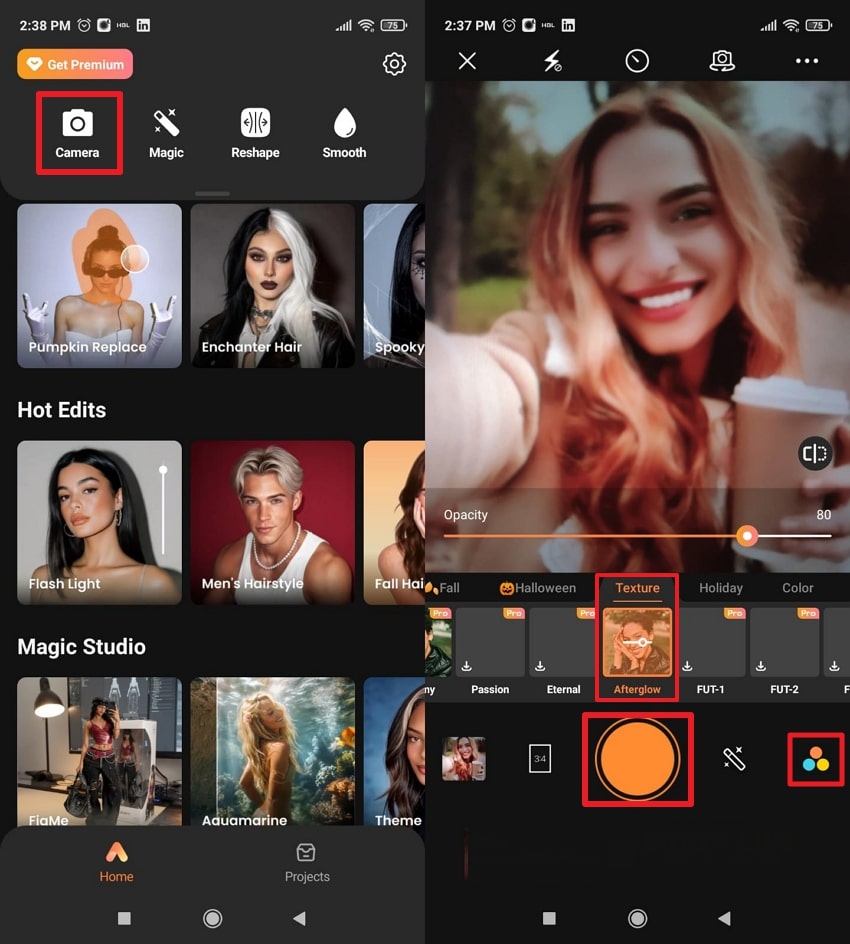Open the Pumpkin Replace template

pyautogui.click(x=99, y=285)
